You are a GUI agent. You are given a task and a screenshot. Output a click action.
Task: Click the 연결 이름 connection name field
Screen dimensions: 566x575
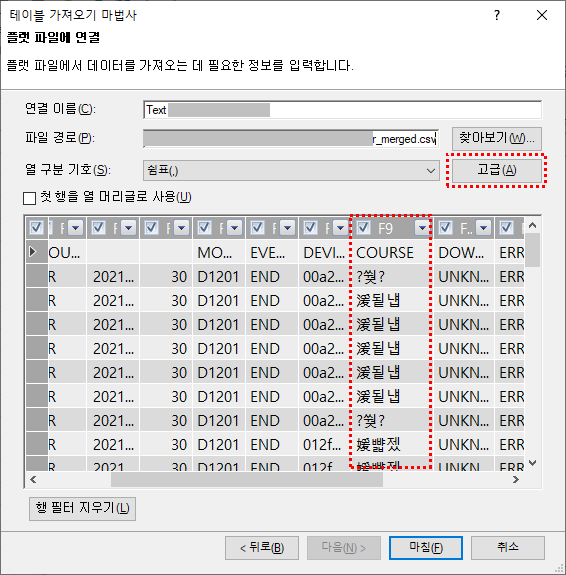(x=343, y=110)
